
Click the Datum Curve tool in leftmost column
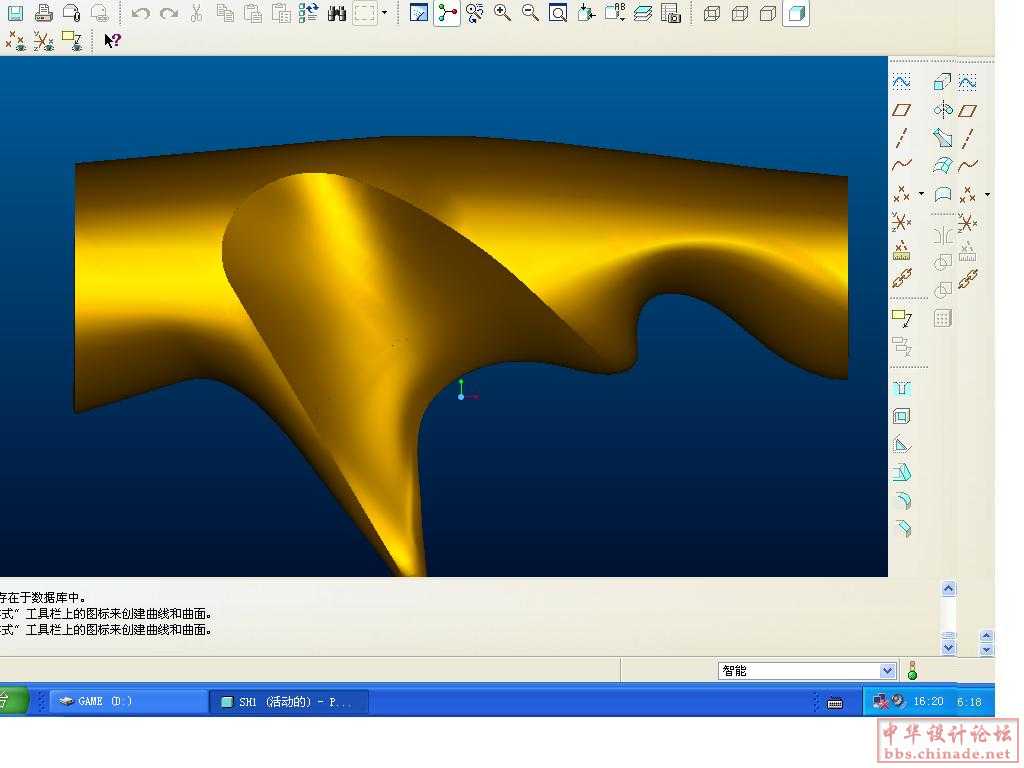pos(901,165)
